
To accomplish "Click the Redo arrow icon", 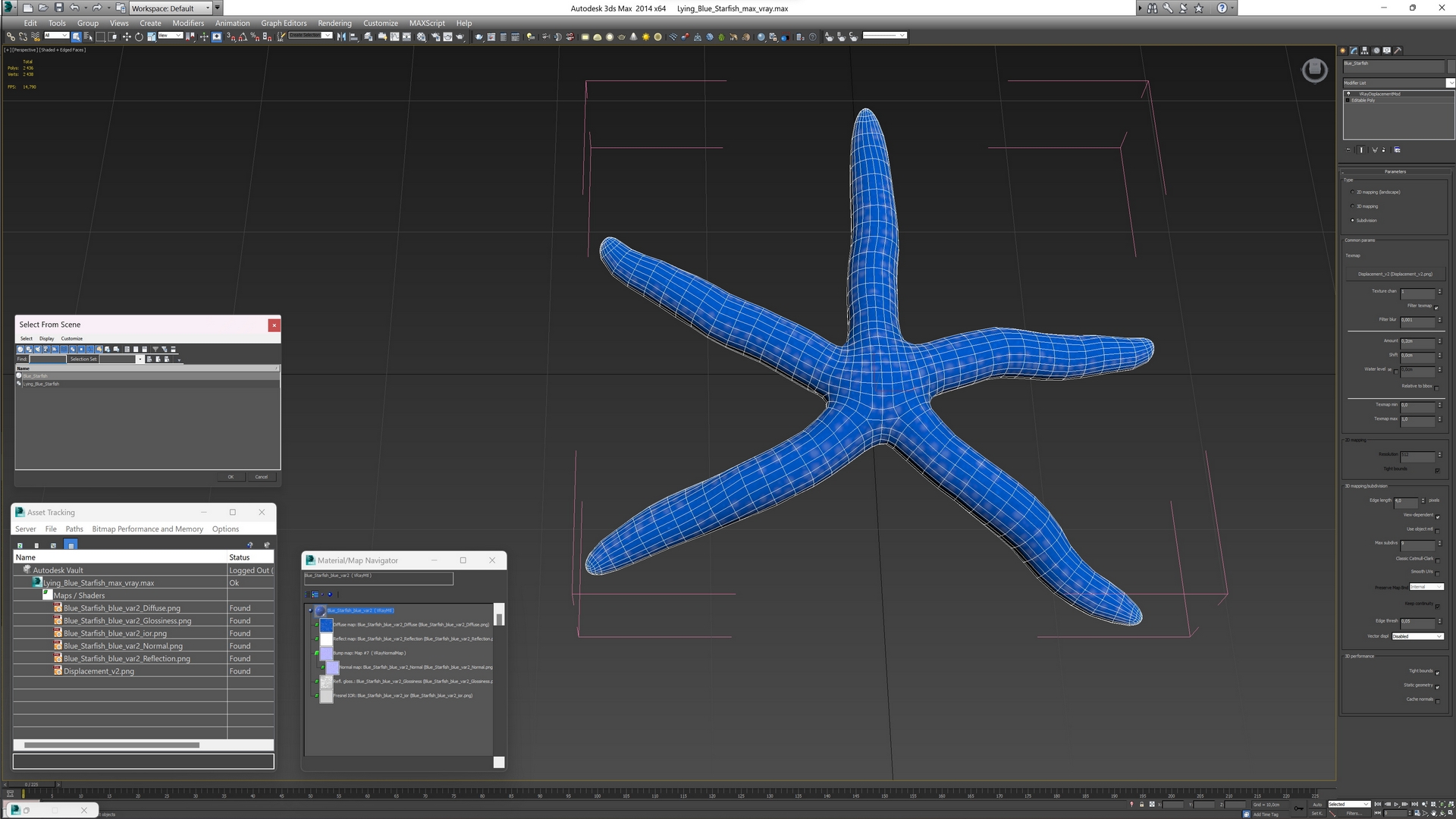I will click(x=96, y=8).
